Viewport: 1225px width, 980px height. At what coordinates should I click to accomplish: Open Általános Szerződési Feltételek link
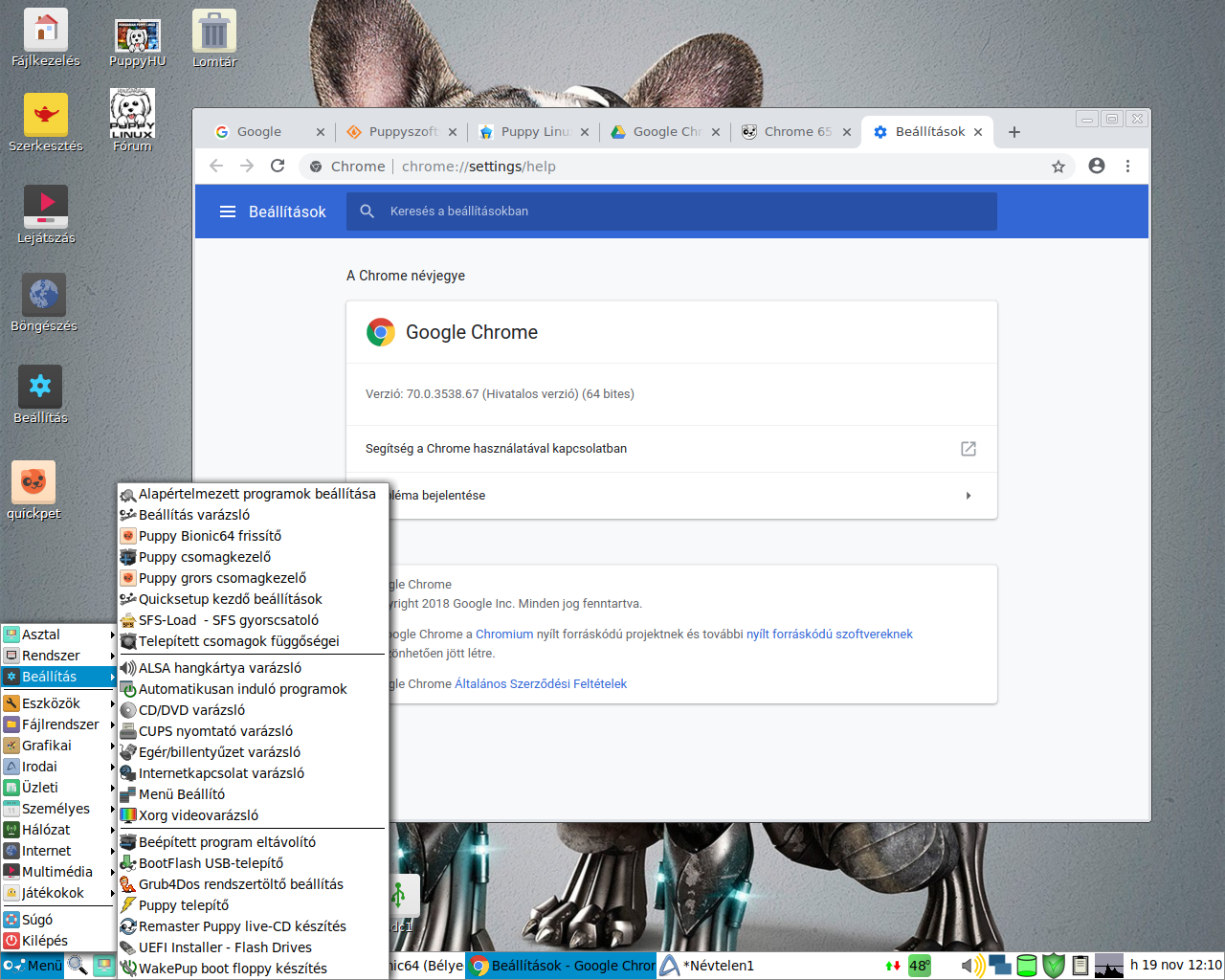[x=541, y=684]
